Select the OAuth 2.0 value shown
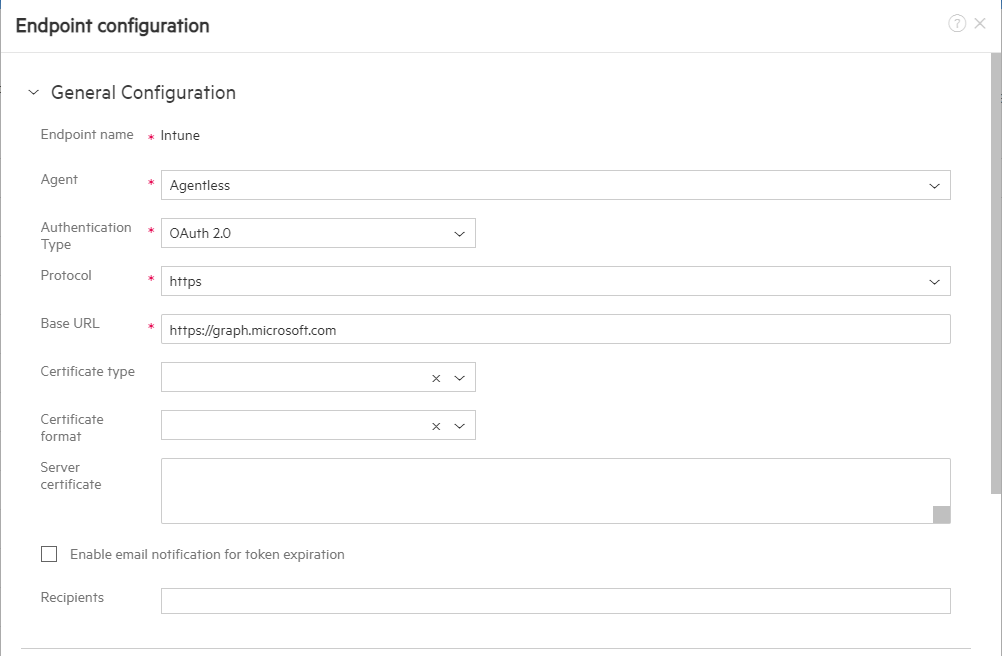 tap(201, 233)
